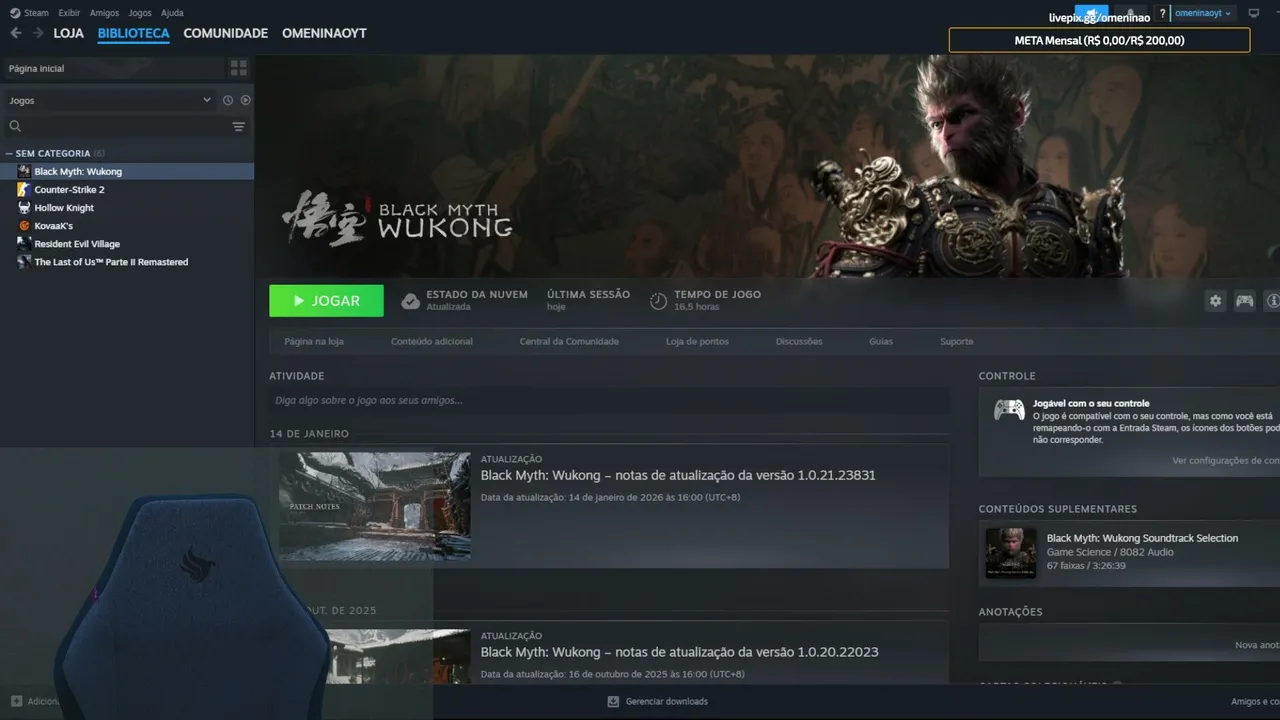The width and height of the screenshot is (1280, 720).
Task: Open controller layout icon beside the gear
Action: click(x=1244, y=301)
